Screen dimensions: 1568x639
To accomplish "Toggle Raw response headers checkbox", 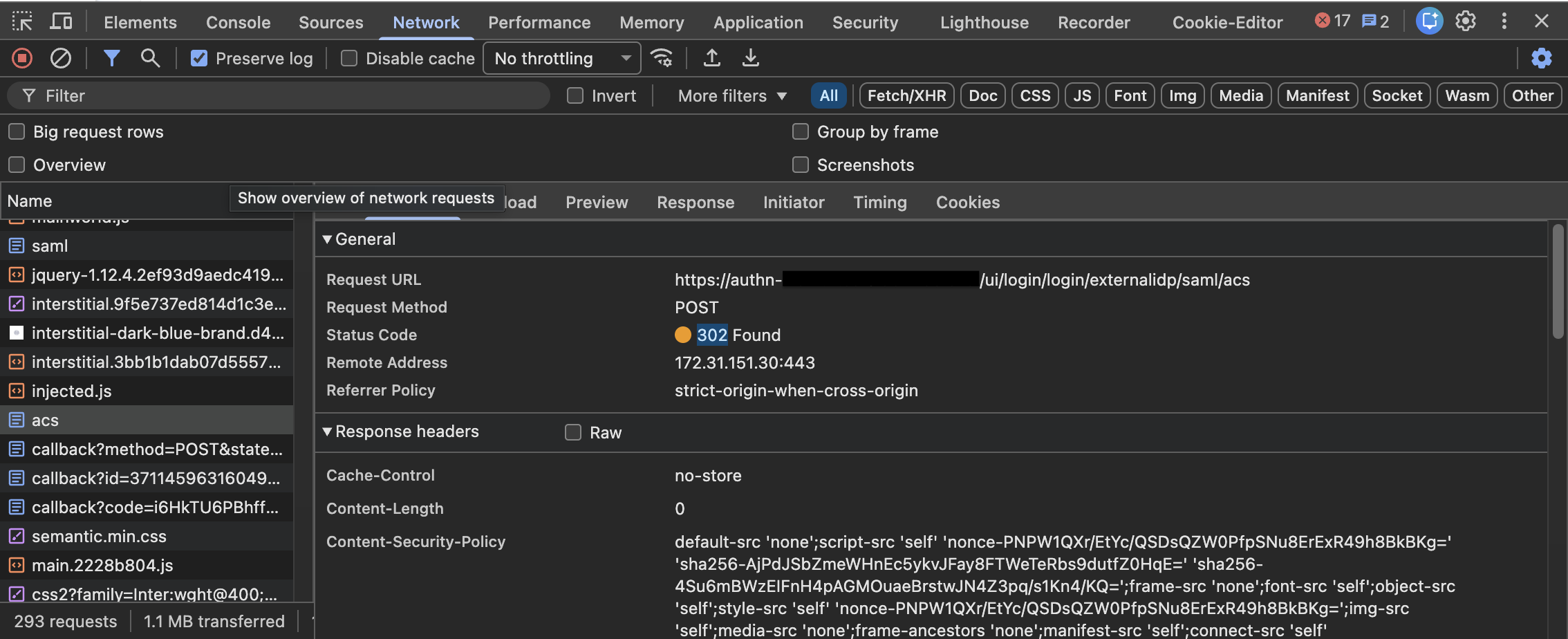I will click(573, 432).
